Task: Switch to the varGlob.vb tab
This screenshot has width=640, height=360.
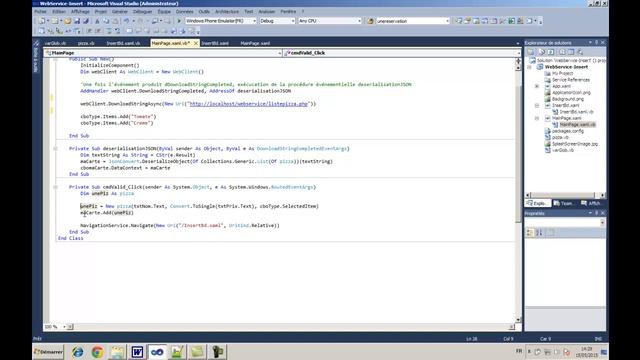Action: 55,43
